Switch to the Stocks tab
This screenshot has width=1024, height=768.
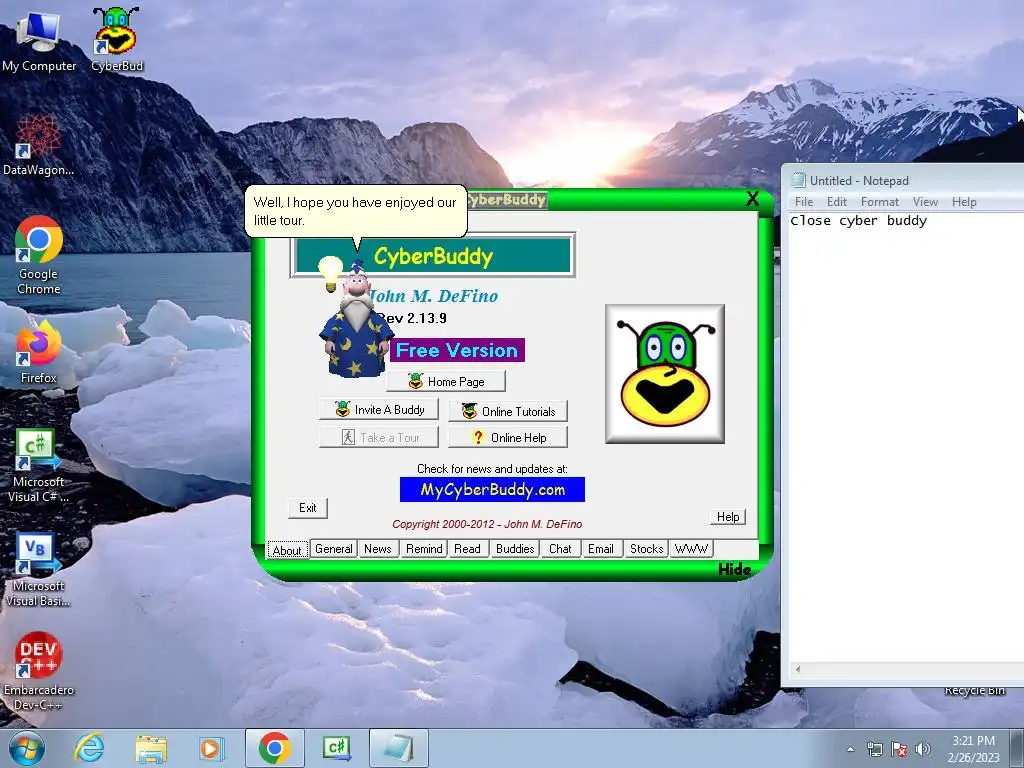coord(647,549)
